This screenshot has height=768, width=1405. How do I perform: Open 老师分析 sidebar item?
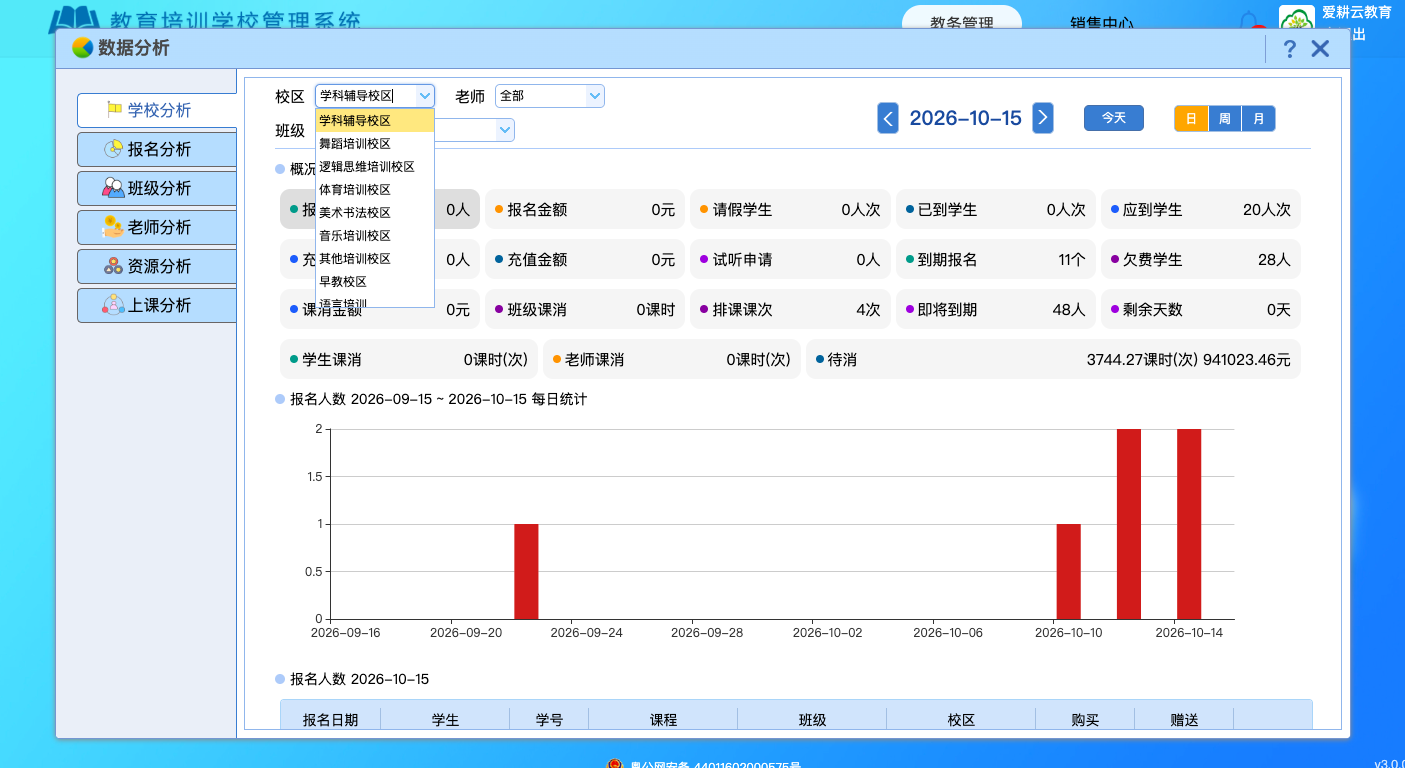157,227
